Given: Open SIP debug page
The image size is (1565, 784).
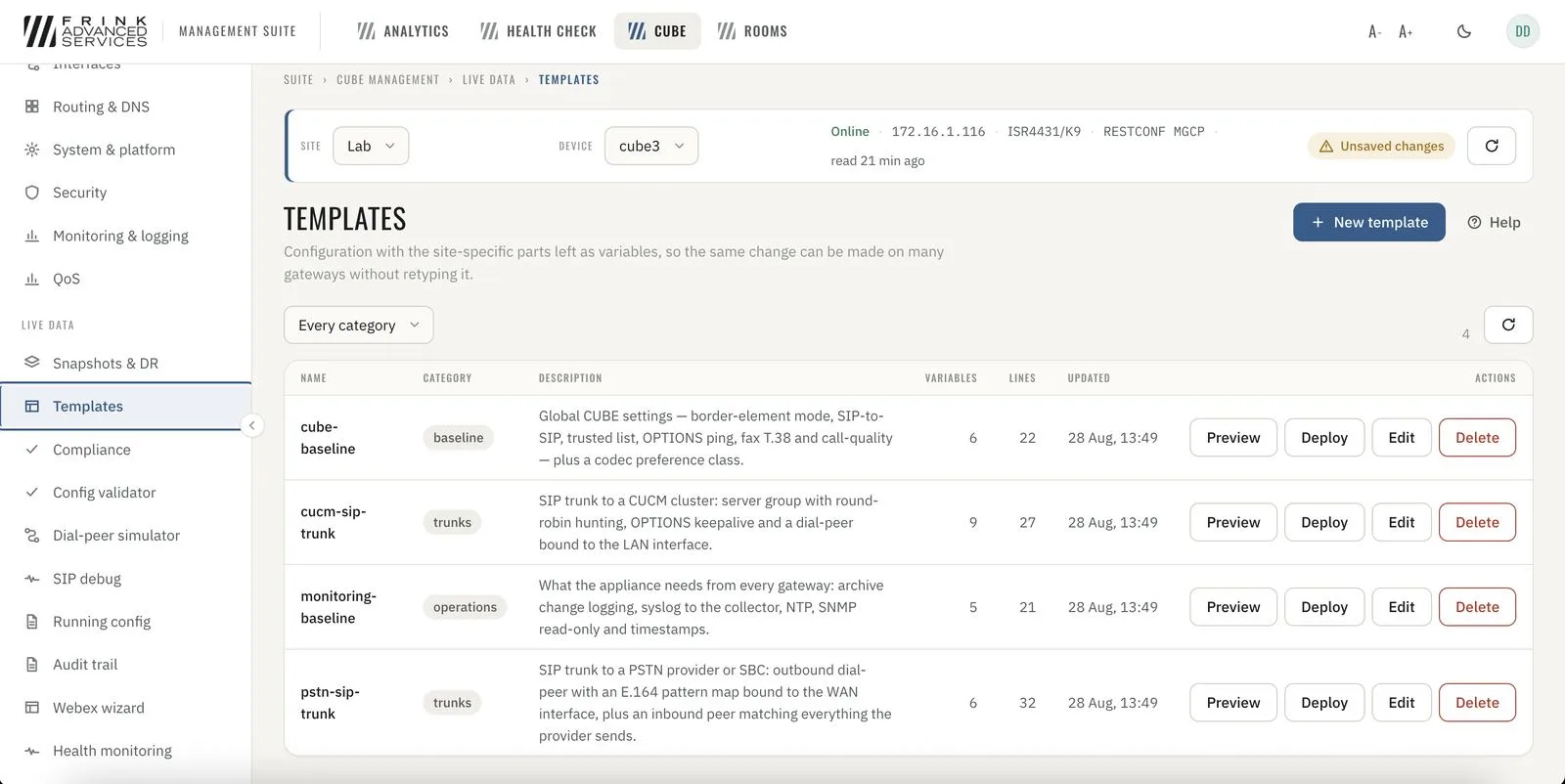Looking at the screenshot, I should point(125,579).
